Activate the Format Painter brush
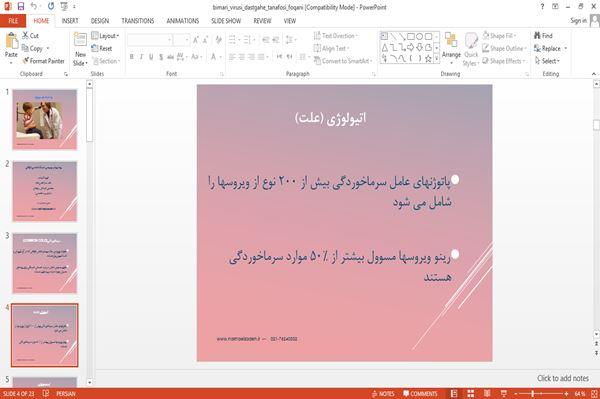The height and width of the screenshot is (399, 600). (x=43, y=61)
